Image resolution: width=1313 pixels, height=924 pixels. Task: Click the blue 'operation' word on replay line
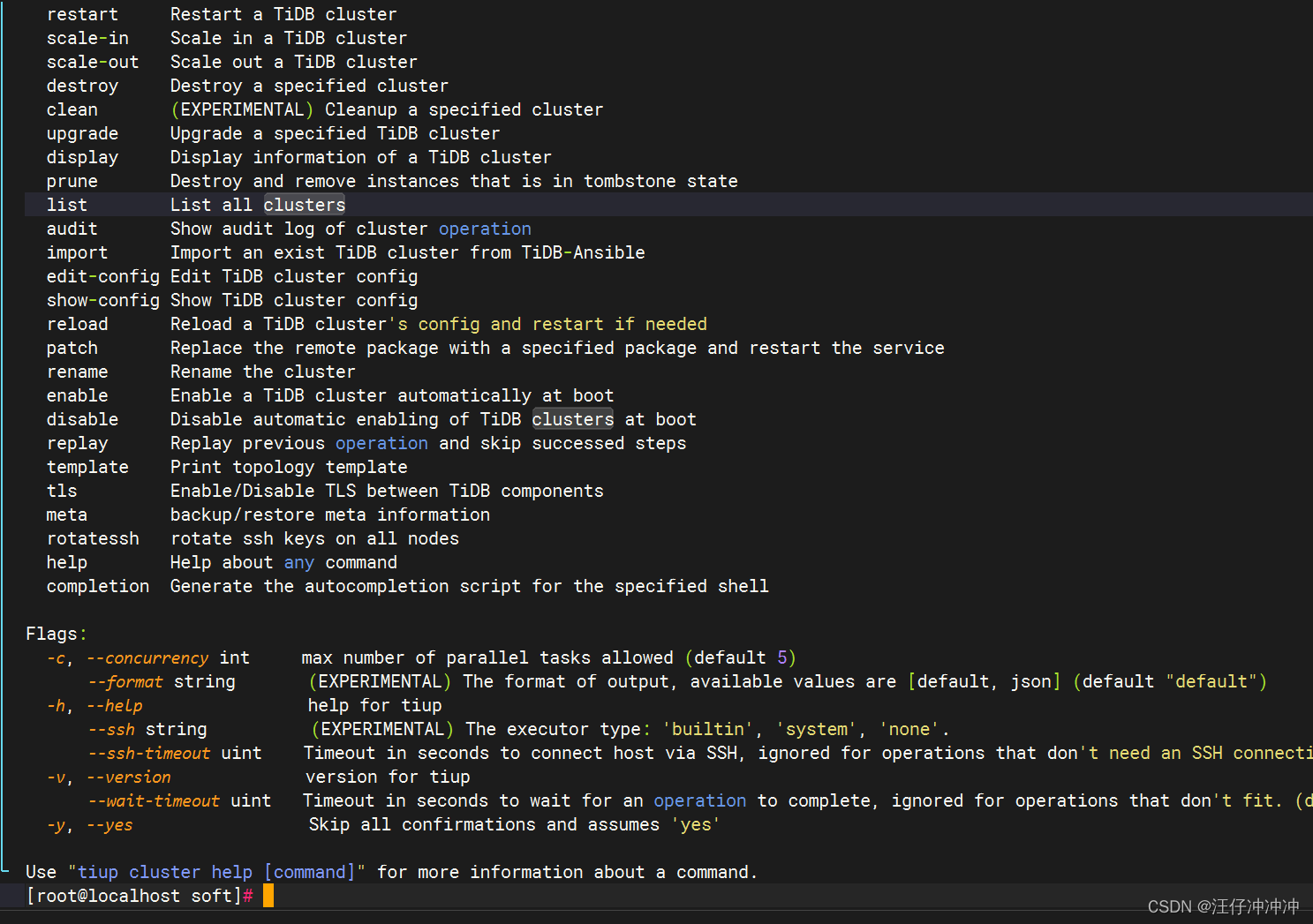point(381,443)
